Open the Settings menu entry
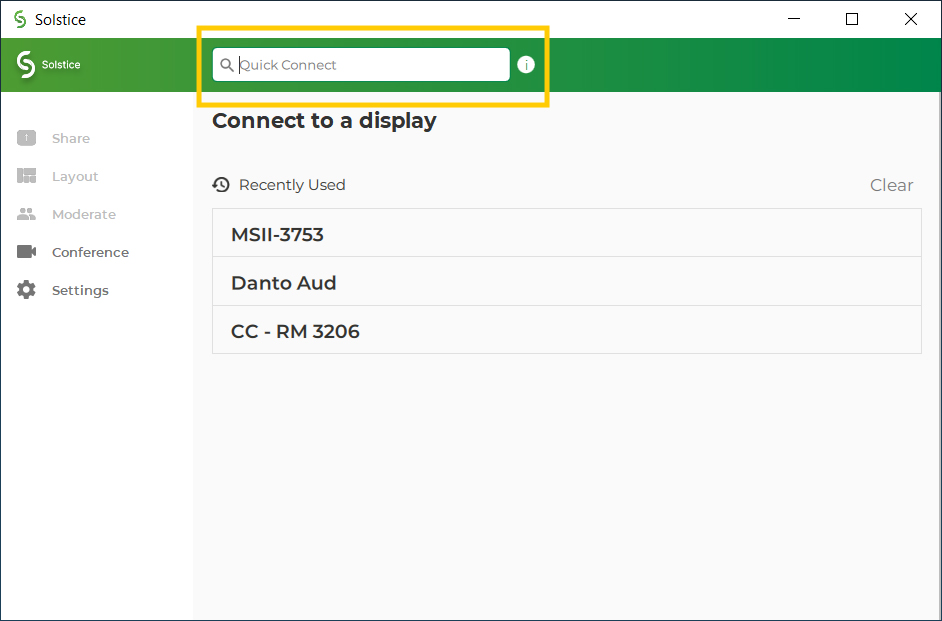 pyautogui.click(x=80, y=290)
